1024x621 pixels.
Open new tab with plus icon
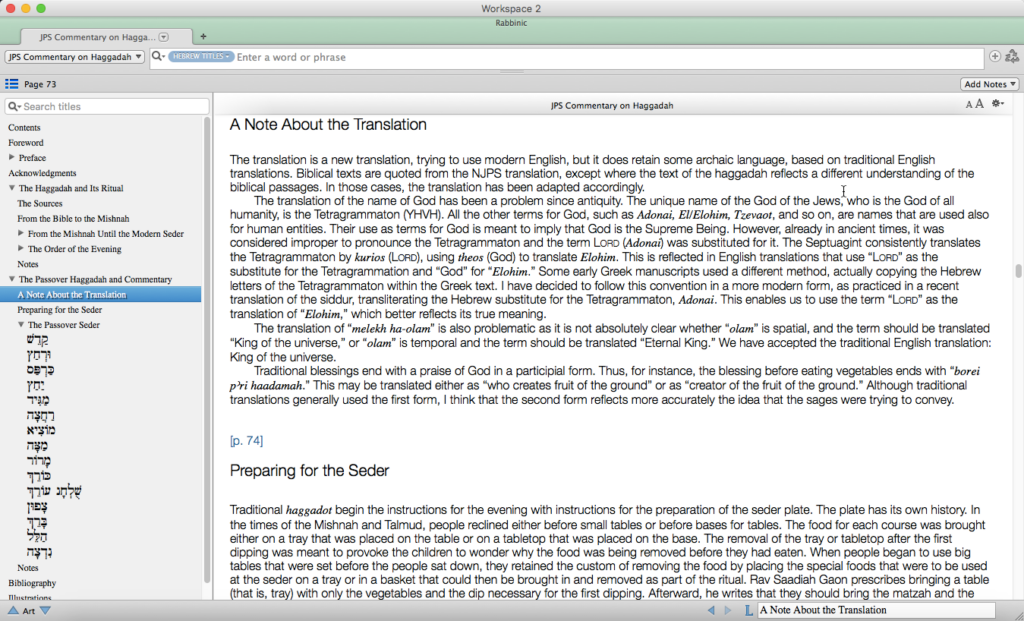pos(203,37)
